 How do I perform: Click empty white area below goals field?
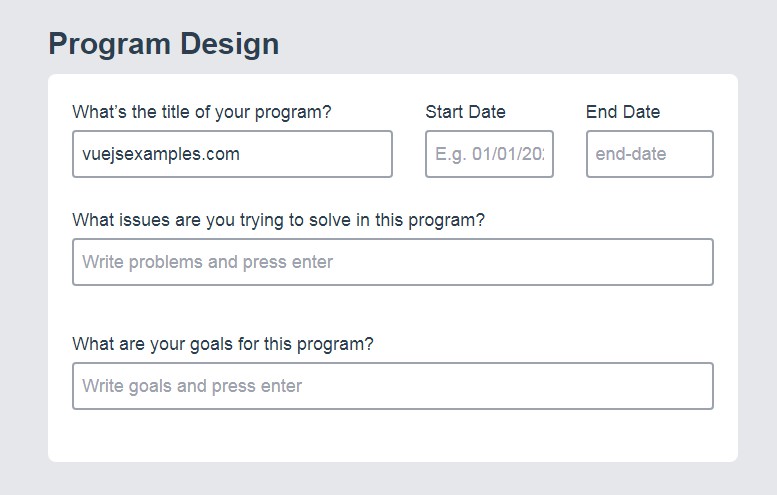click(x=392, y=436)
